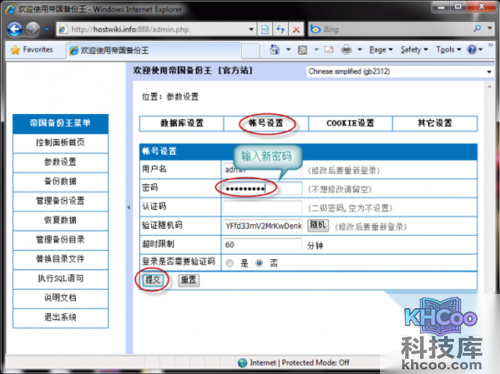This screenshot has width=500, height=374.
Task: Open 执行SQL语句 in the sidebar menu
Action: (x=60, y=278)
